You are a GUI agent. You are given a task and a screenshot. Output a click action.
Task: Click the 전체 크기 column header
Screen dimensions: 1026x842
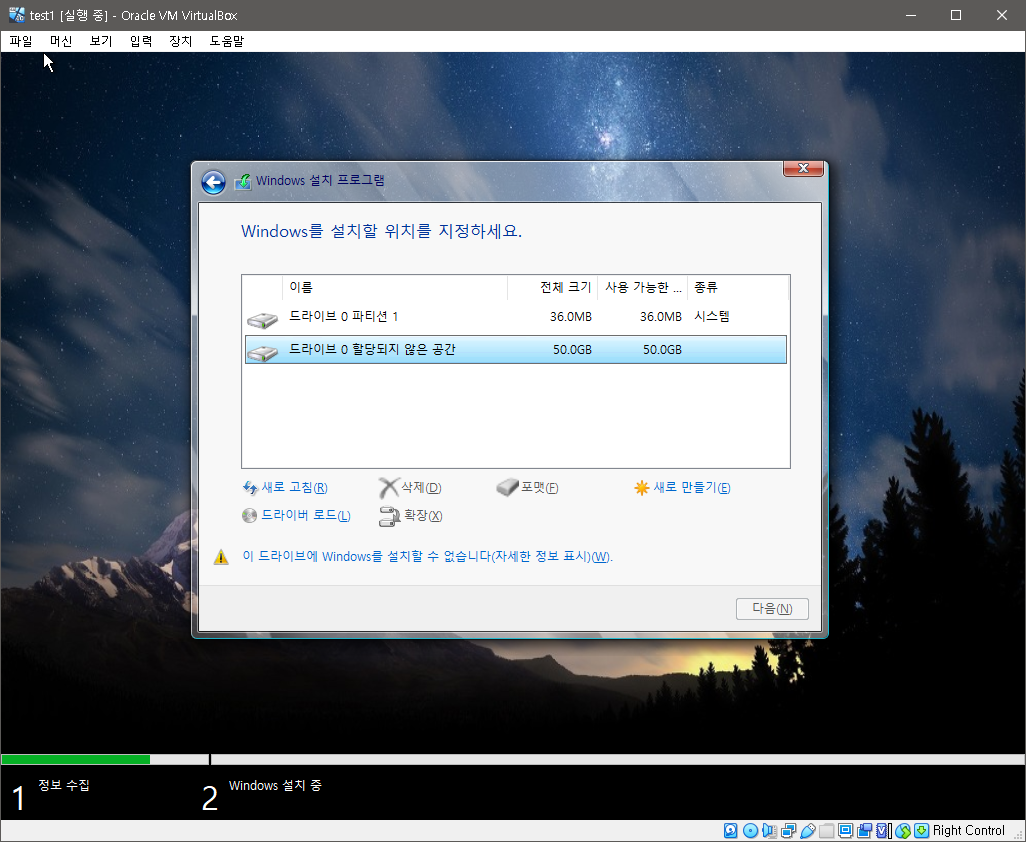click(x=552, y=287)
